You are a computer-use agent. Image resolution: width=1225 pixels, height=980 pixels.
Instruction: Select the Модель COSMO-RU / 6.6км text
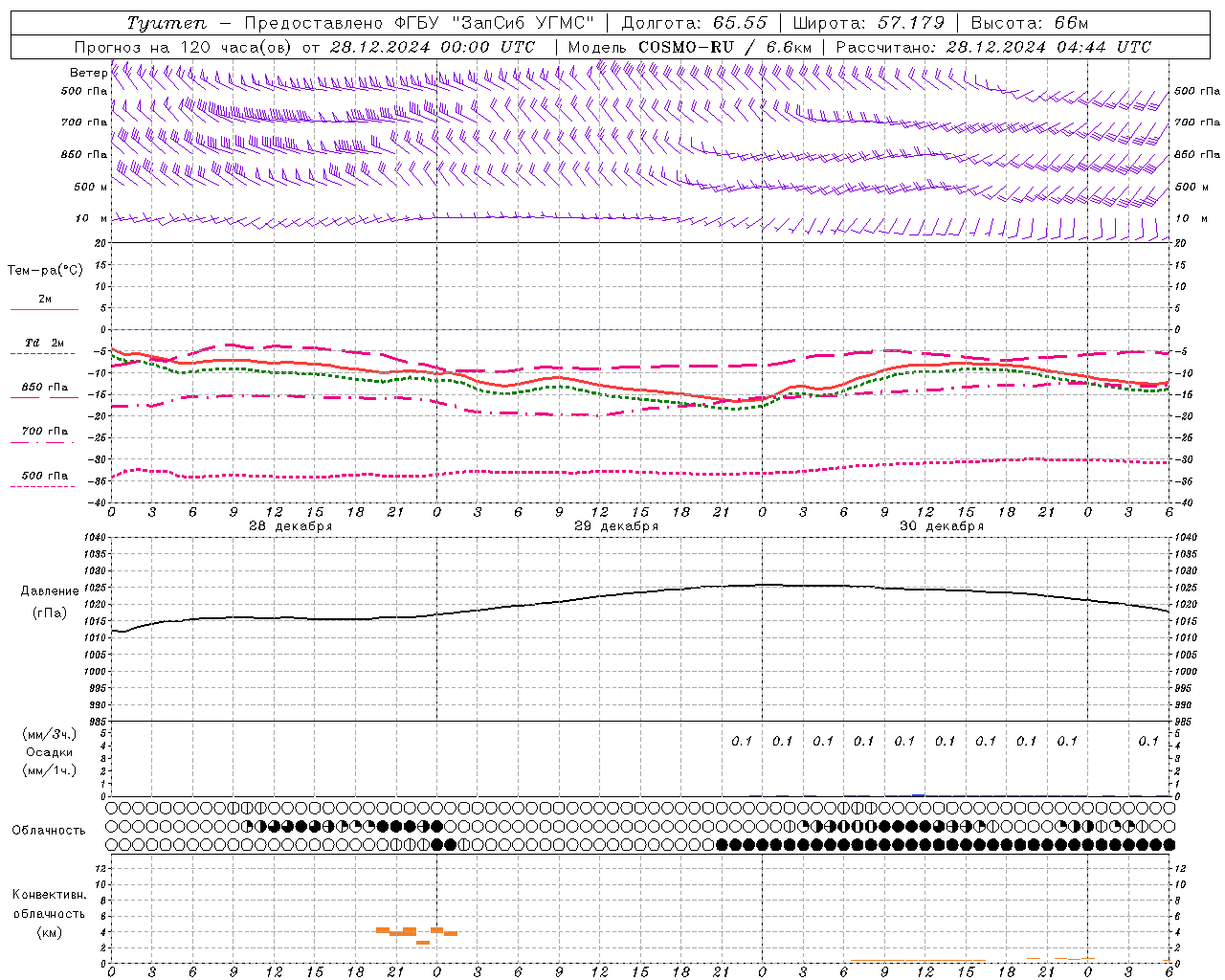[x=690, y=47]
